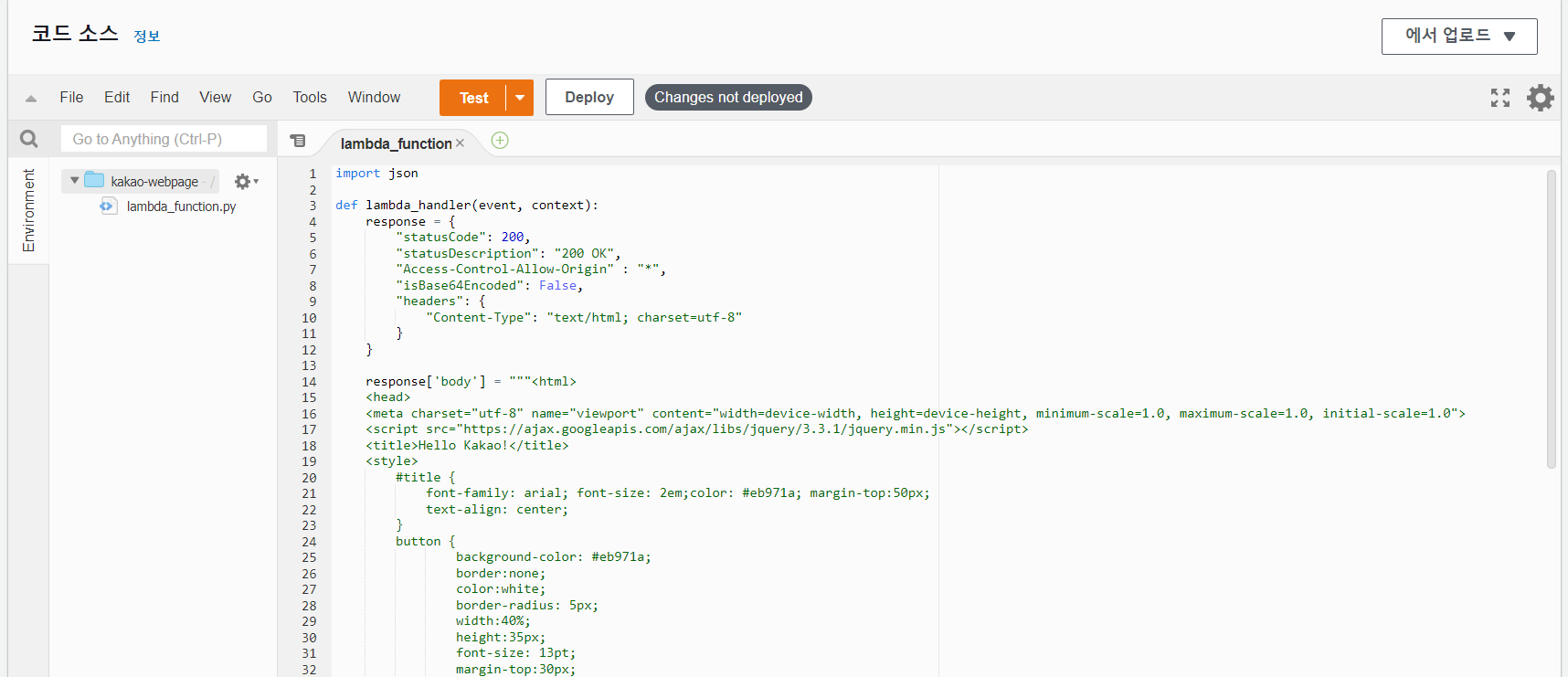Select lambda_function.py in the file tree

[x=181, y=206]
